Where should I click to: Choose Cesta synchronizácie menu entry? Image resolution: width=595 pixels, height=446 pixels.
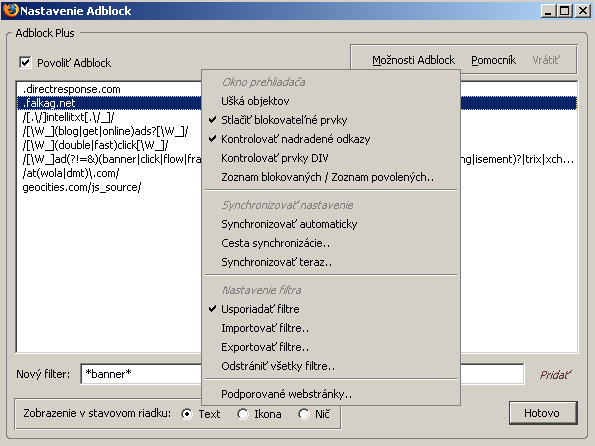(331, 243)
